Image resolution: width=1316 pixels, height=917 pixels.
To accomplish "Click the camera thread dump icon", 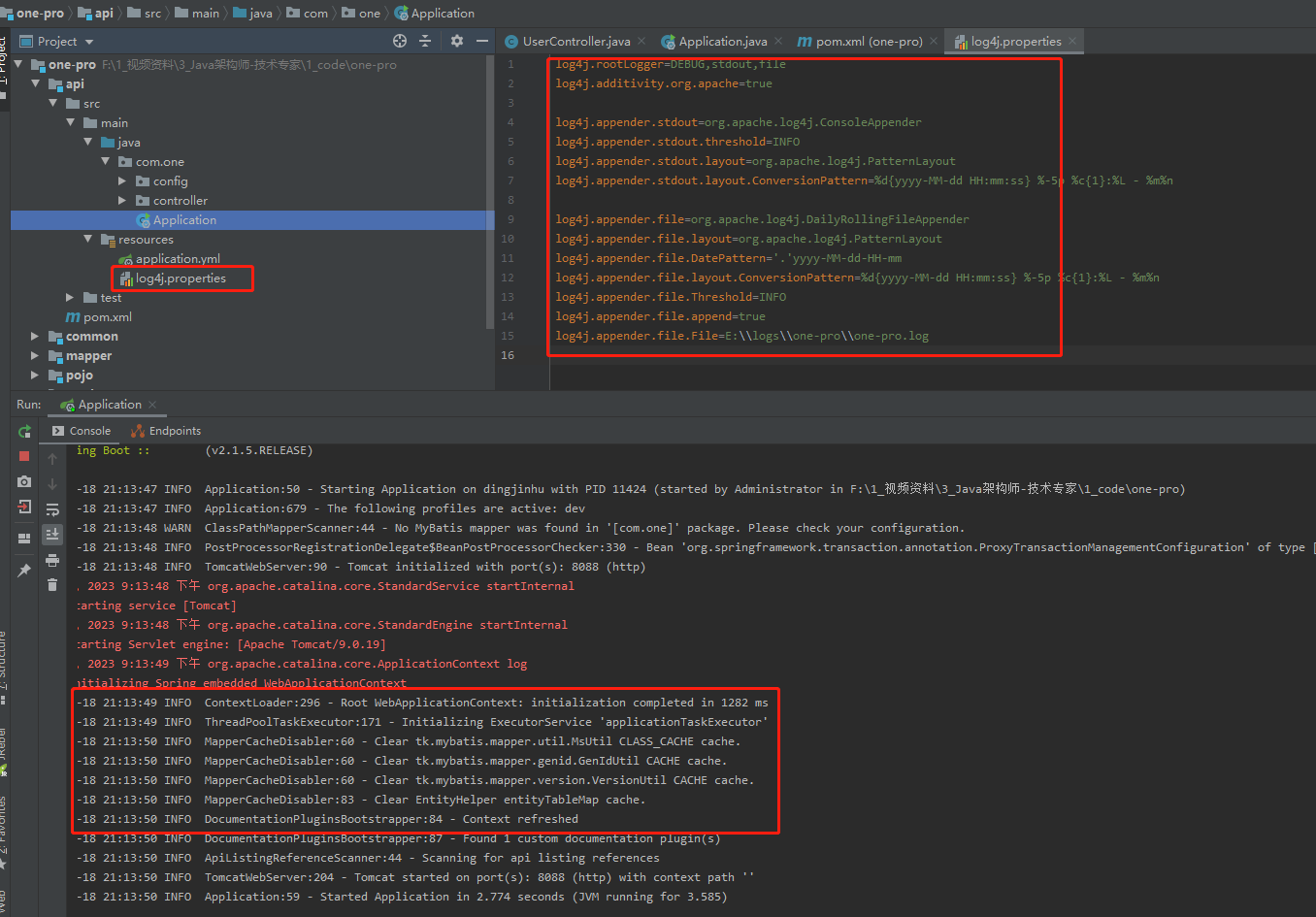I will click(x=24, y=481).
